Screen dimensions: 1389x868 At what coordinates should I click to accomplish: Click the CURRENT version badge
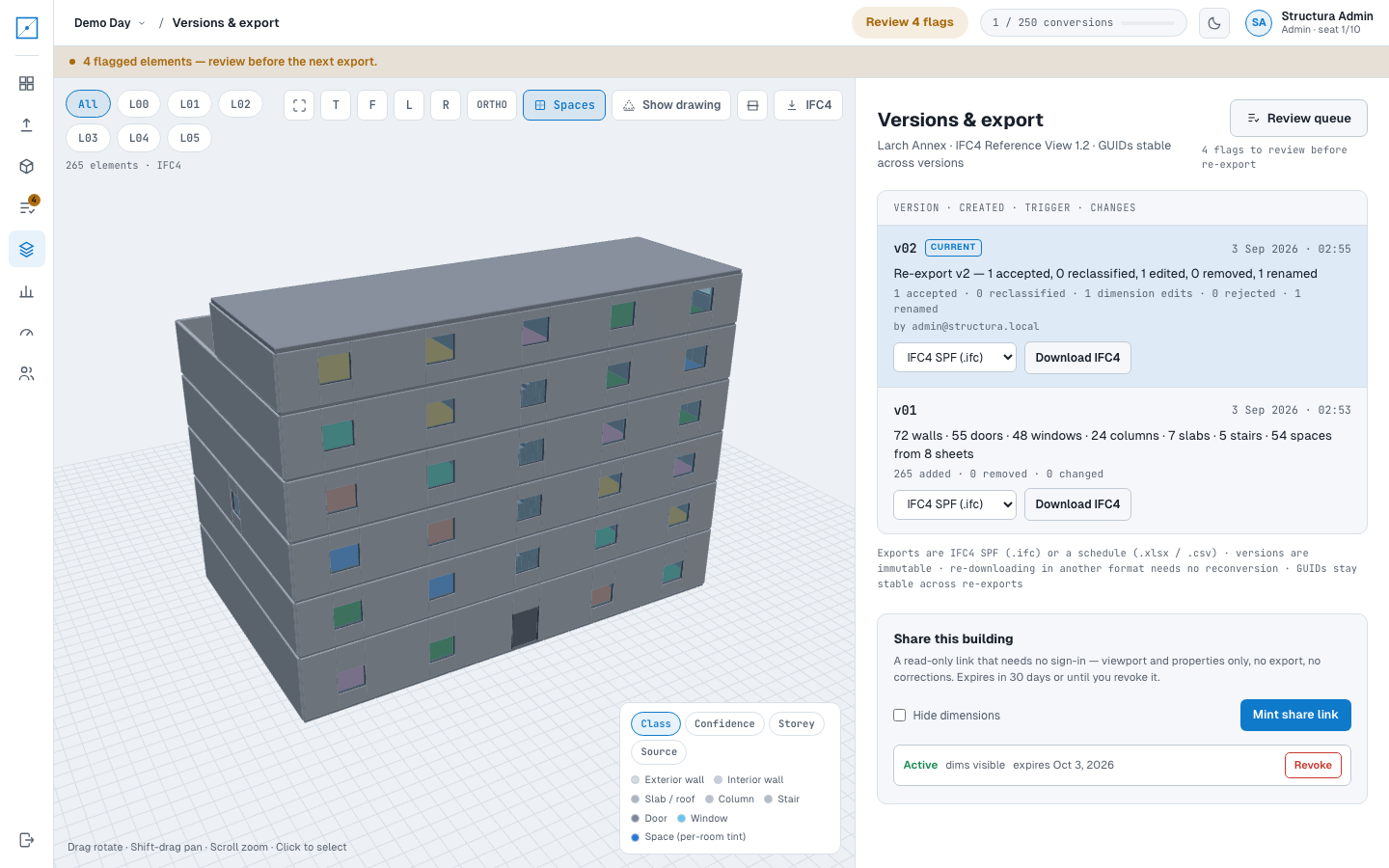tap(953, 248)
